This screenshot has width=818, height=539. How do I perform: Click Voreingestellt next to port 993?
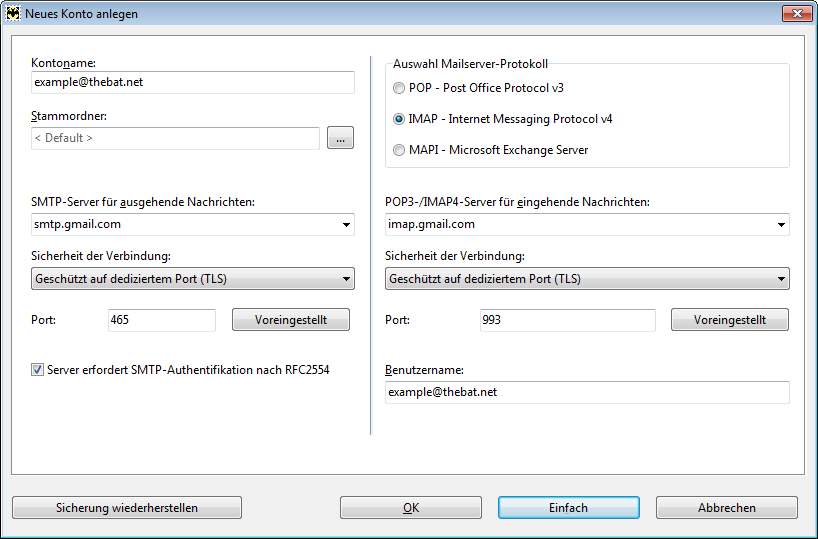click(728, 320)
